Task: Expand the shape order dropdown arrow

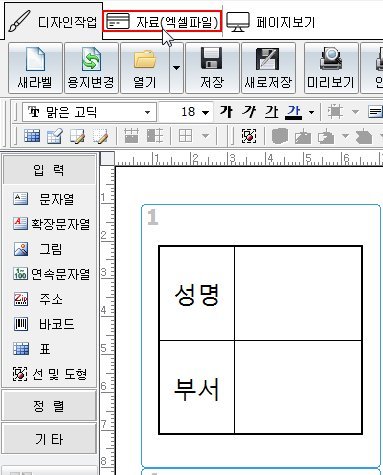Action: (345, 136)
